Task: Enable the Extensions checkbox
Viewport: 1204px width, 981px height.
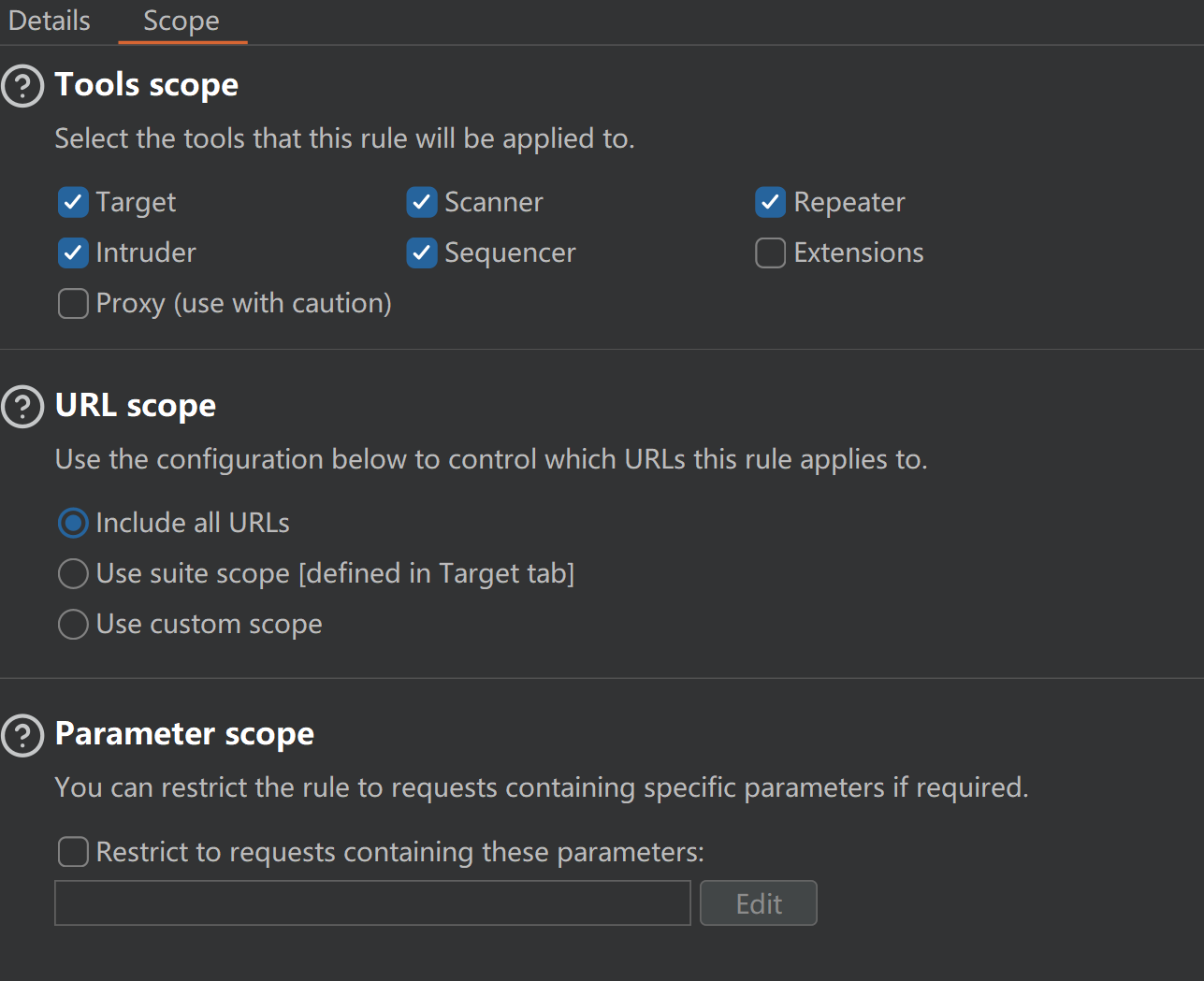Action: [770, 252]
